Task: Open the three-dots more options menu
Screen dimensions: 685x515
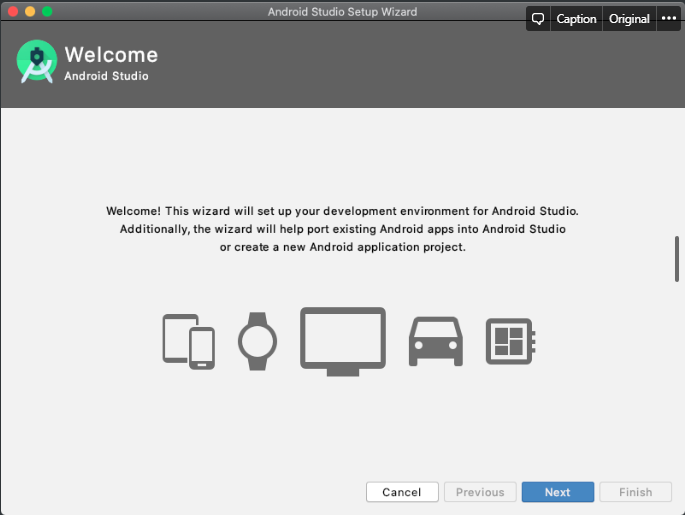Action: tap(668, 19)
